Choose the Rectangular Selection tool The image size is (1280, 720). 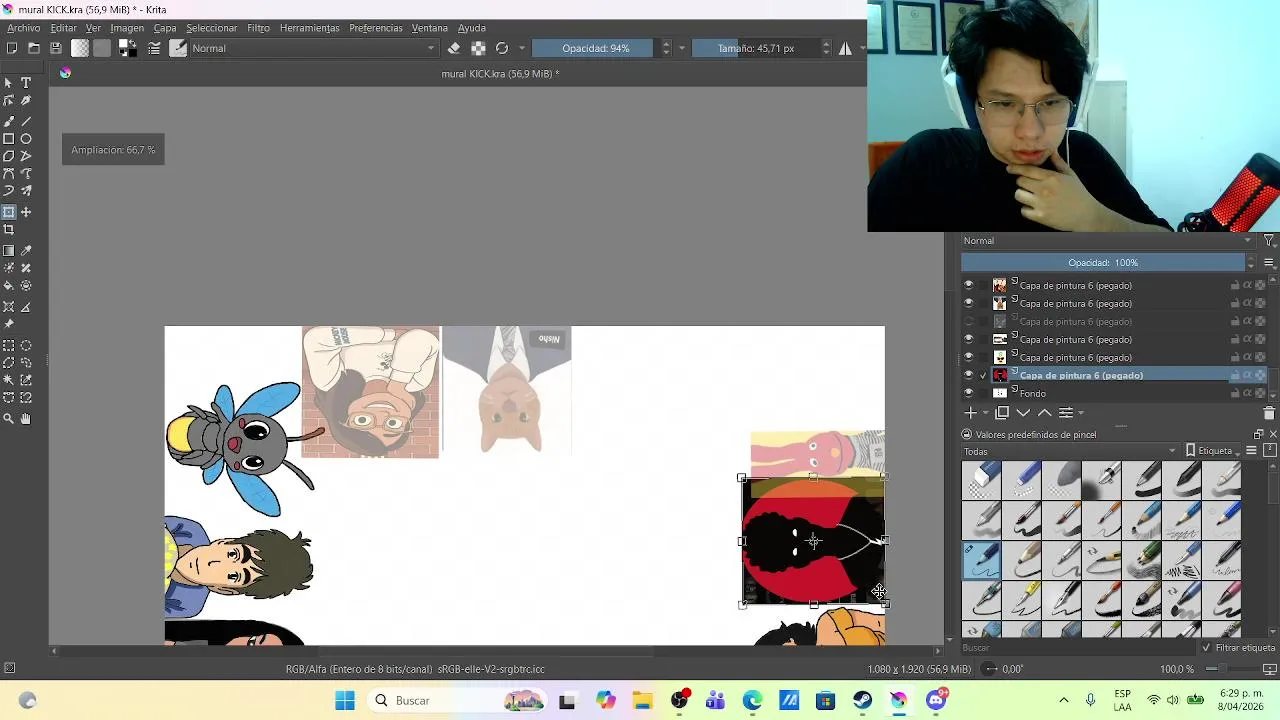point(9,345)
